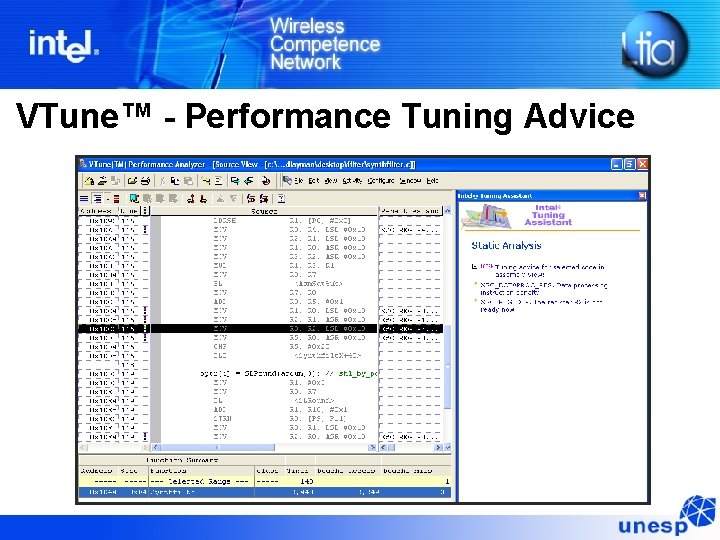Screen dimensions: 720x540
Task: Open the Help menu
Action: (x=432, y=180)
